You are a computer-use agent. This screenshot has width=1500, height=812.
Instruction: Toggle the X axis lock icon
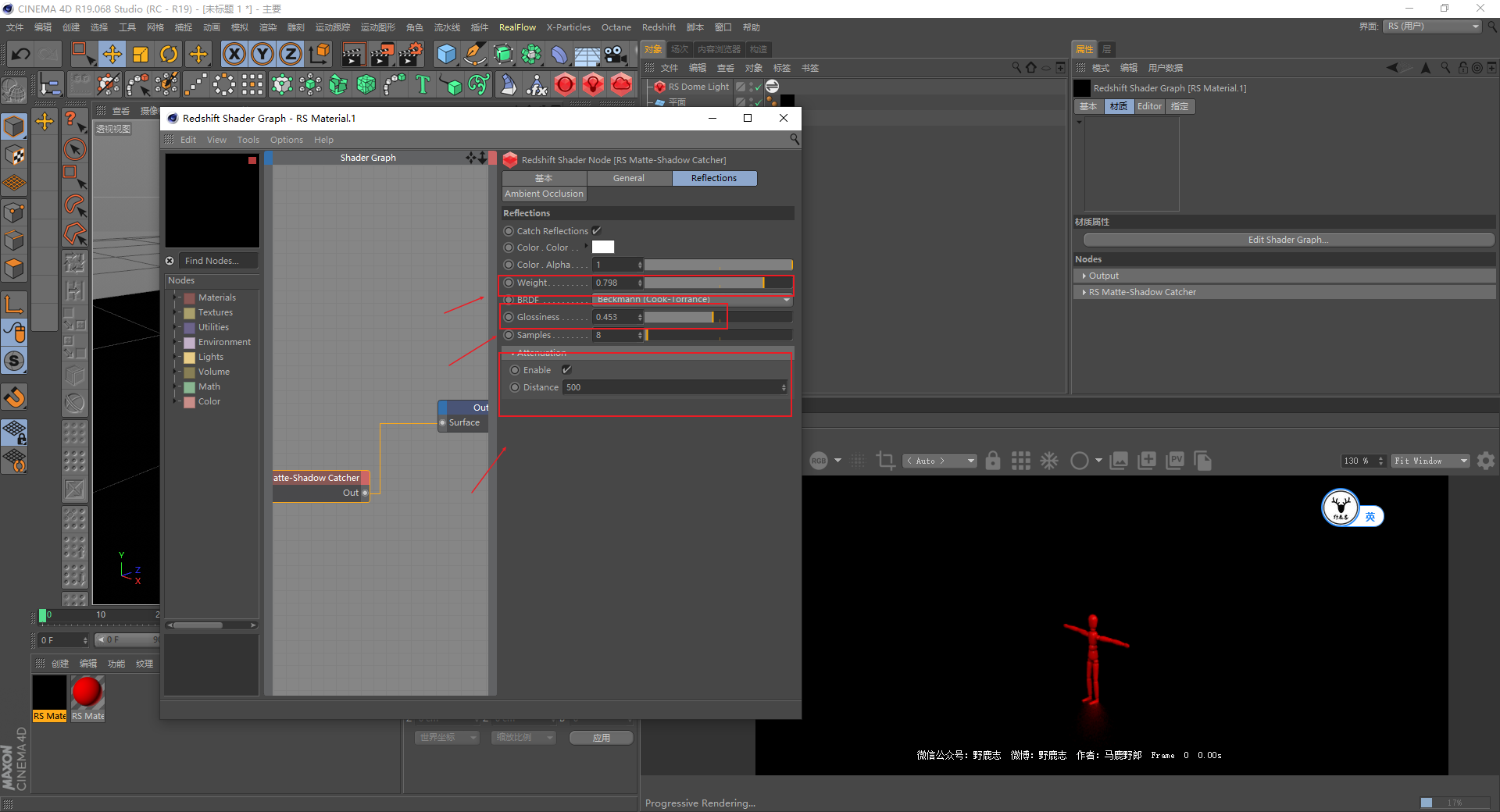point(234,54)
